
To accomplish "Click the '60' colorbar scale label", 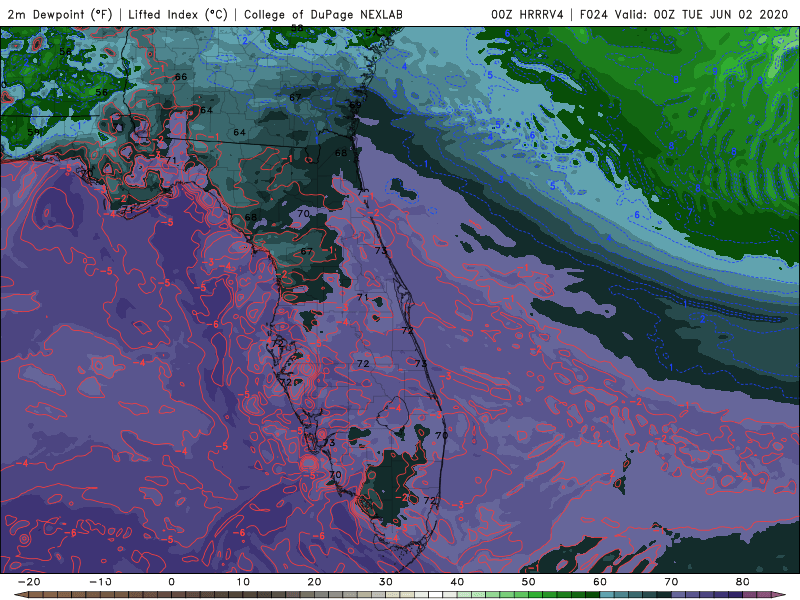I will (x=600, y=582).
